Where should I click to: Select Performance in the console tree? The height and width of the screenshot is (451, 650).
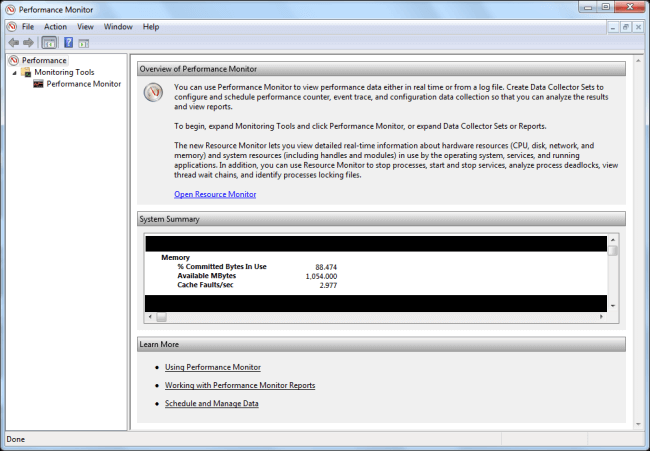coord(44,61)
